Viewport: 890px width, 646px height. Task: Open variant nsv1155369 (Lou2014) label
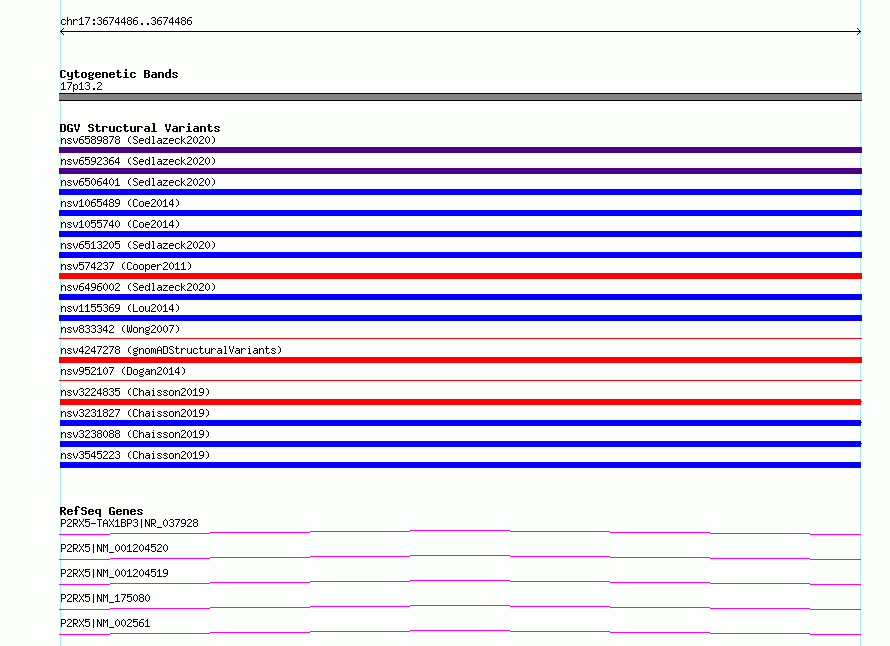[120, 308]
